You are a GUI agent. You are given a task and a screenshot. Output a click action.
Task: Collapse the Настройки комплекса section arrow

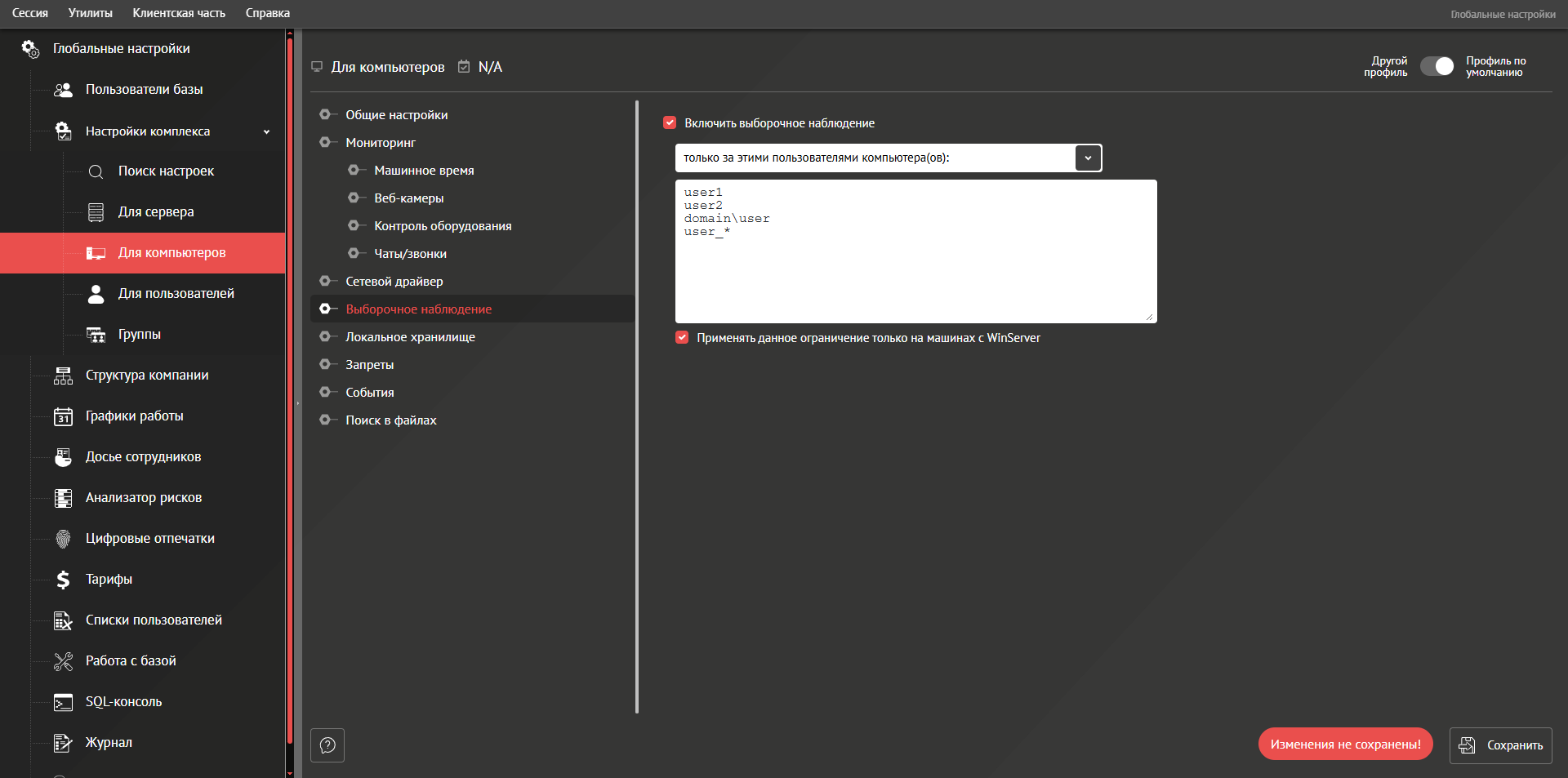pyautogui.click(x=266, y=131)
